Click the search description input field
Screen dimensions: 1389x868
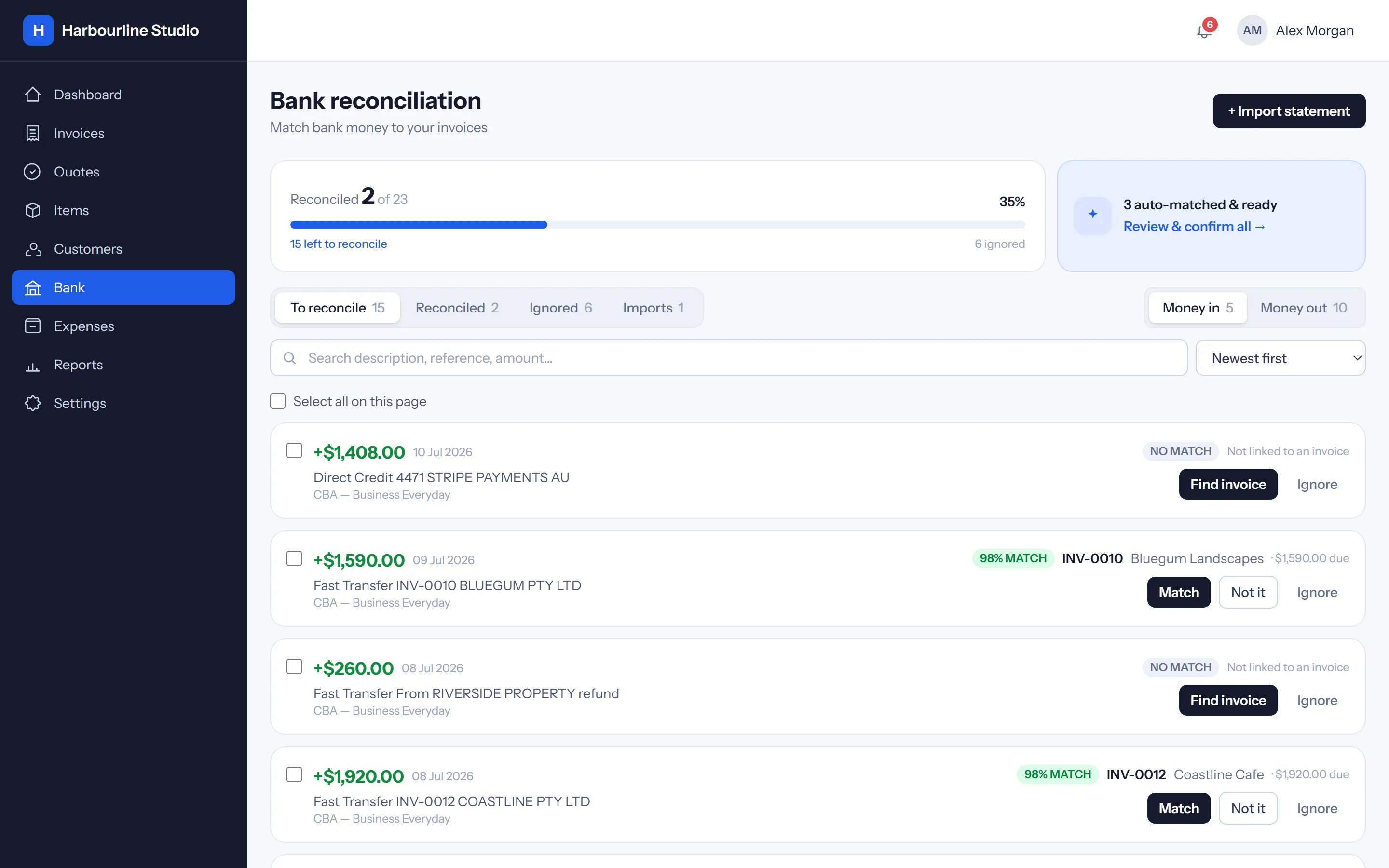pos(728,358)
